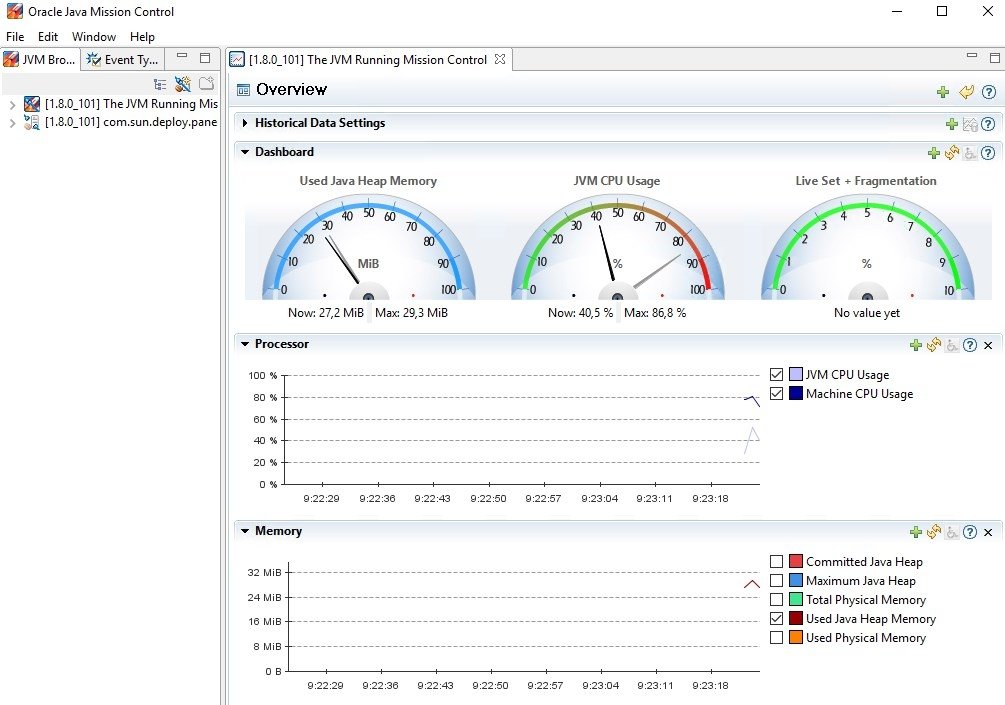Image resolution: width=1005 pixels, height=705 pixels.
Task: Click the Used Java Heap Memory dial
Action: tap(369, 247)
